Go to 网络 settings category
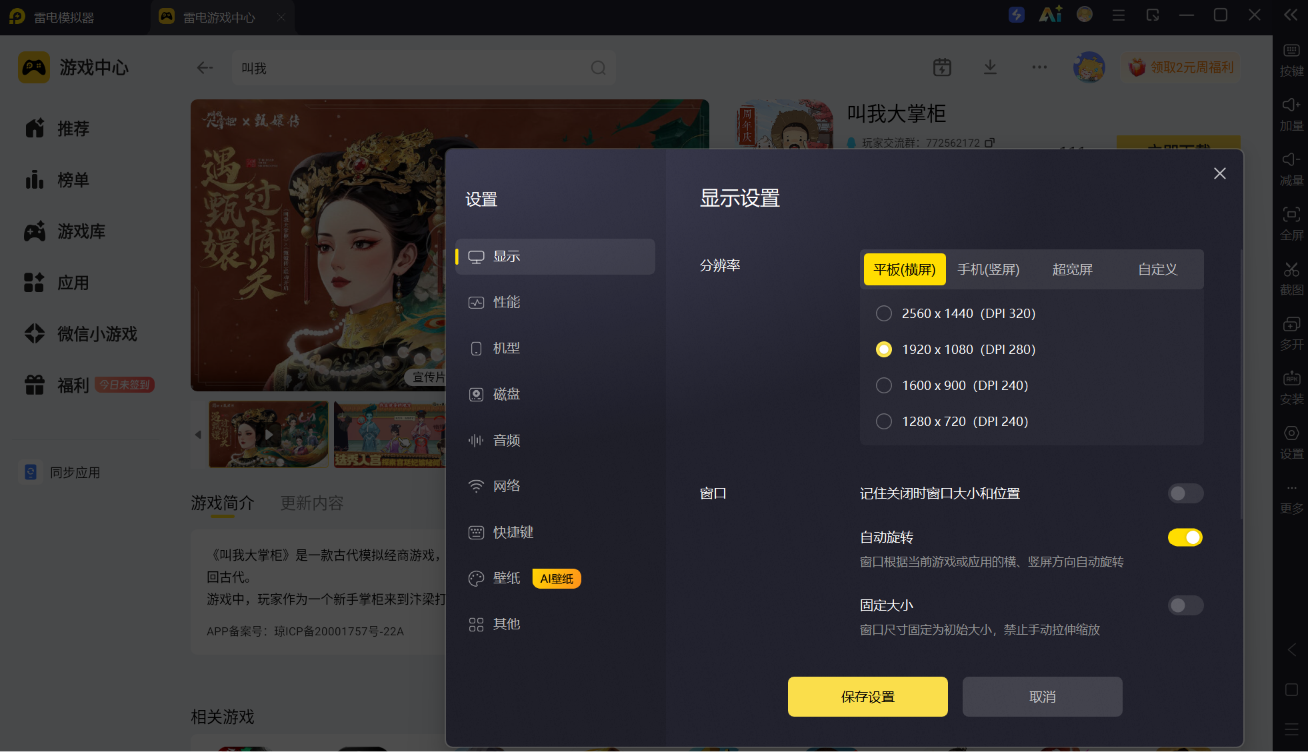The width and height of the screenshot is (1308, 752). (x=555, y=486)
